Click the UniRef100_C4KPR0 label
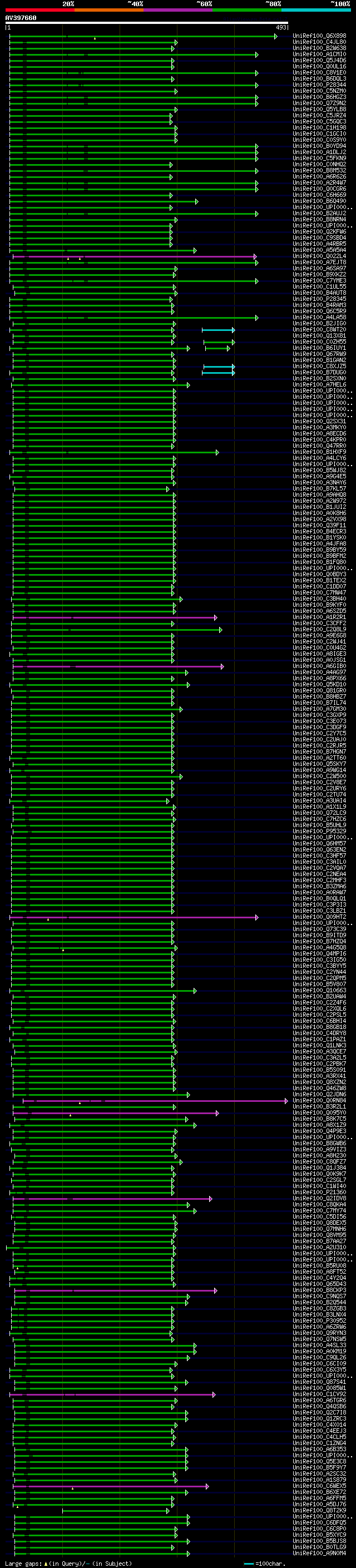The image size is (356, 1568). coord(319,439)
